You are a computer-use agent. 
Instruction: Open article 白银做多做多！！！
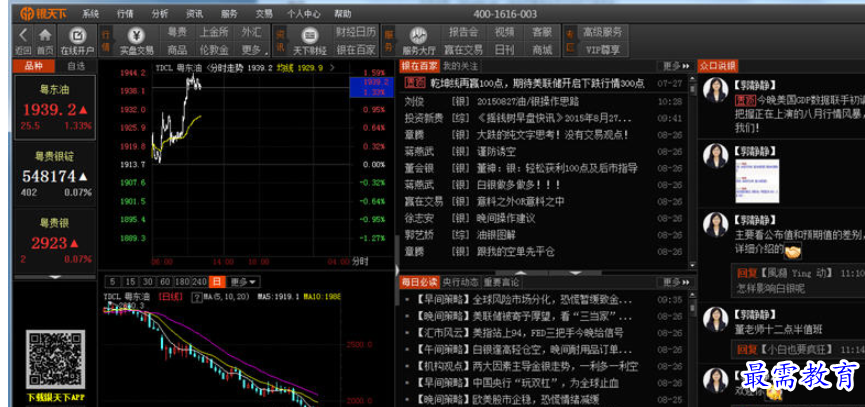pos(519,185)
